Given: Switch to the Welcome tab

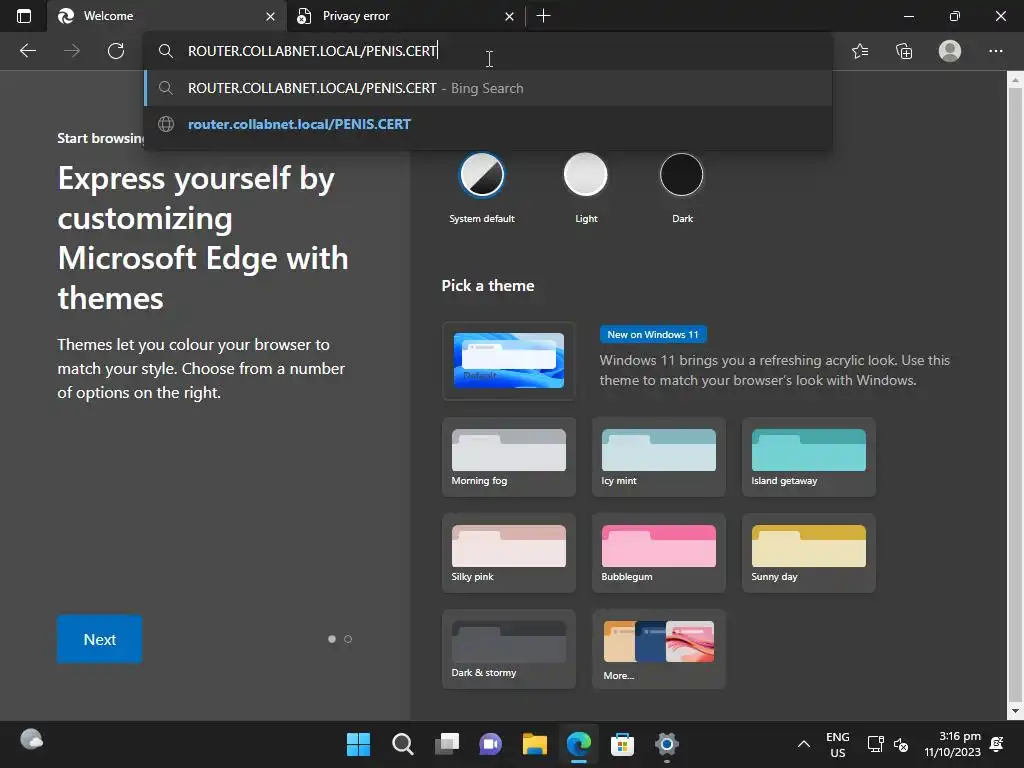Looking at the screenshot, I should pos(167,16).
